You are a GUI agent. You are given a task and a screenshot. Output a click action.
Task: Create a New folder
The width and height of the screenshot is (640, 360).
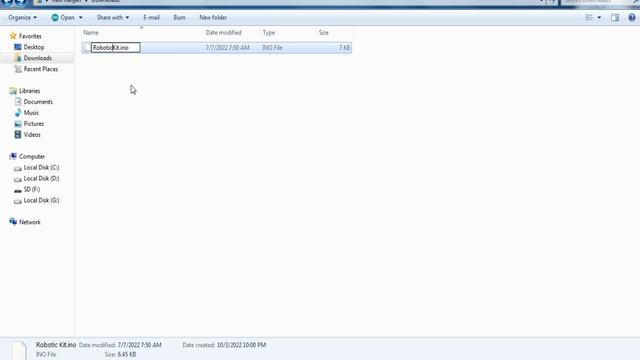point(213,18)
